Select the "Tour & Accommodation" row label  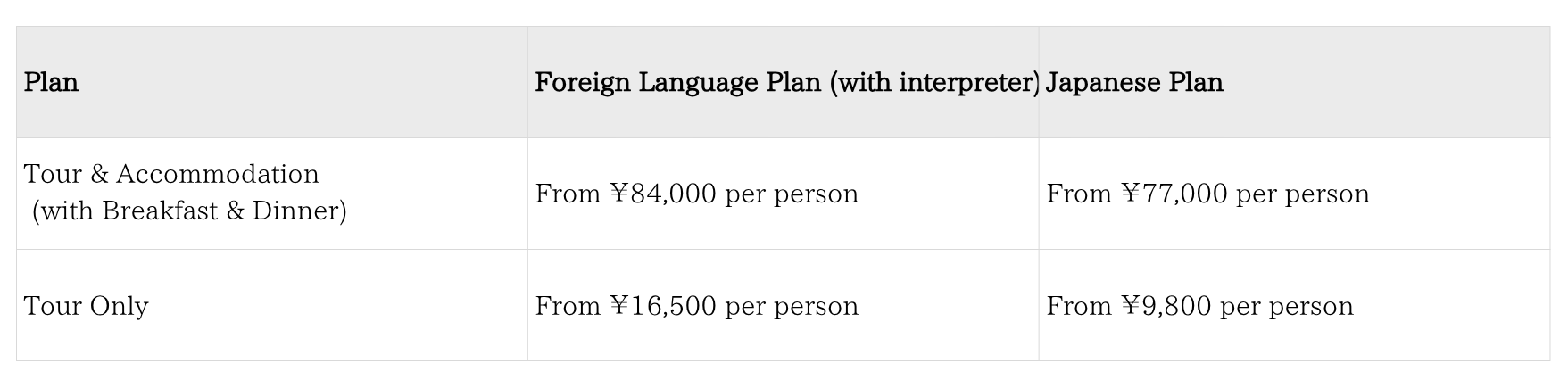(x=171, y=174)
